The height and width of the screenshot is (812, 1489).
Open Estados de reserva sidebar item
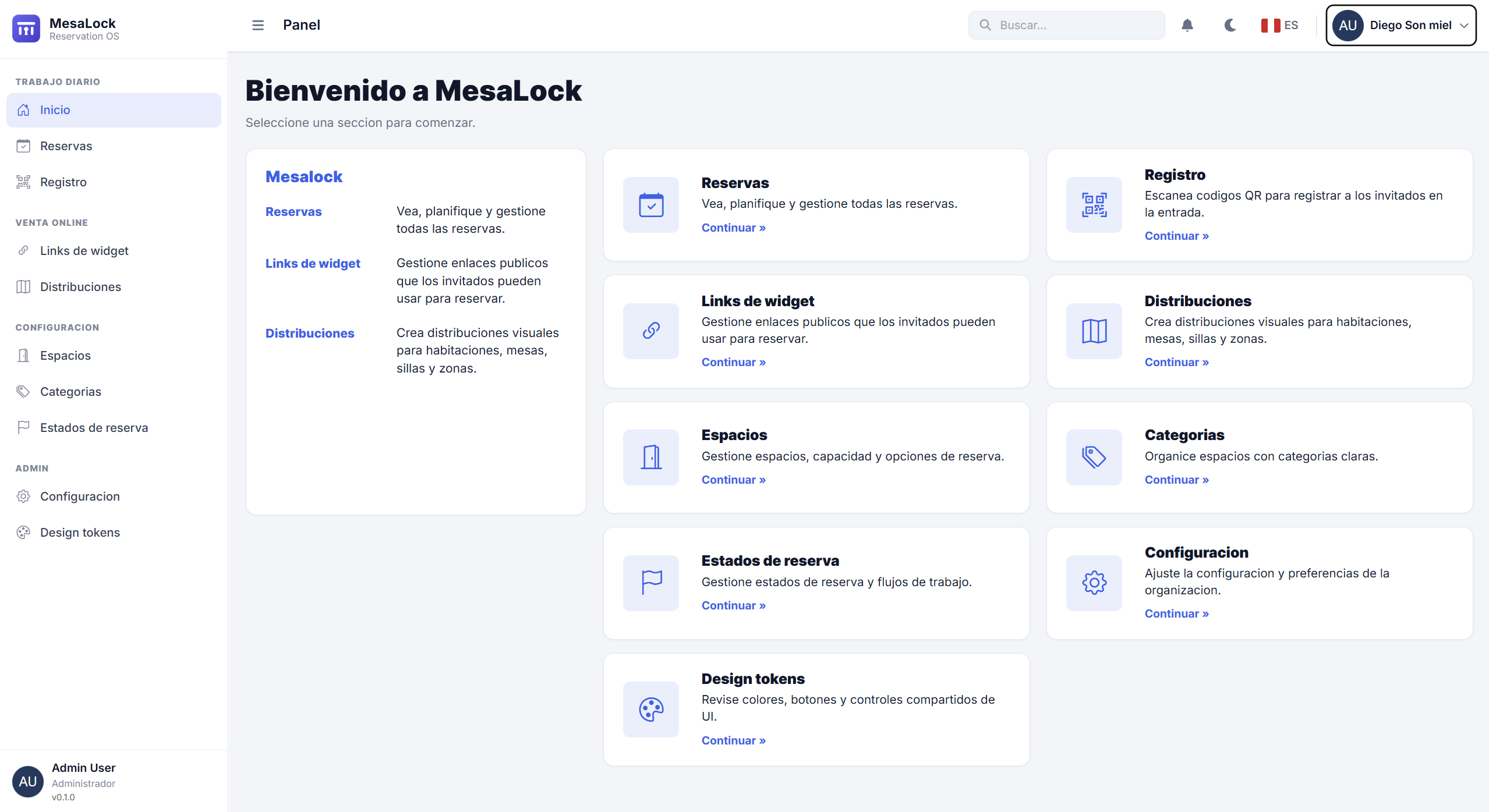(114, 428)
